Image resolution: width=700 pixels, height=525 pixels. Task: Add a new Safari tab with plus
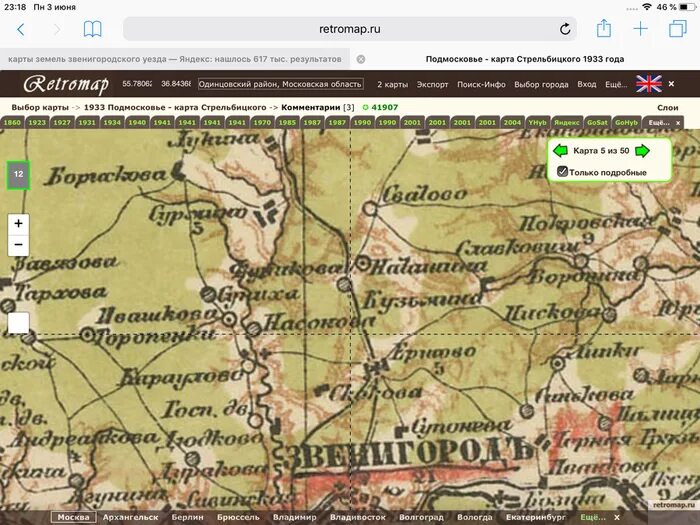pos(641,29)
